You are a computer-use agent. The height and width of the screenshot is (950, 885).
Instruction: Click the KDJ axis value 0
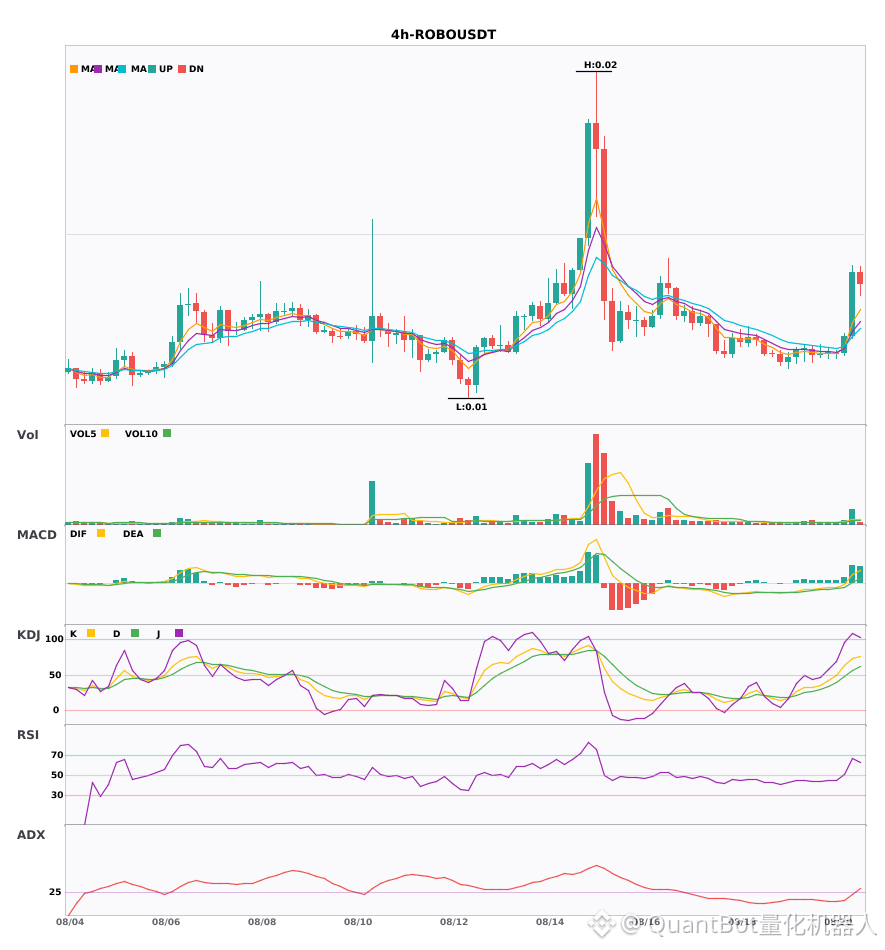56,710
